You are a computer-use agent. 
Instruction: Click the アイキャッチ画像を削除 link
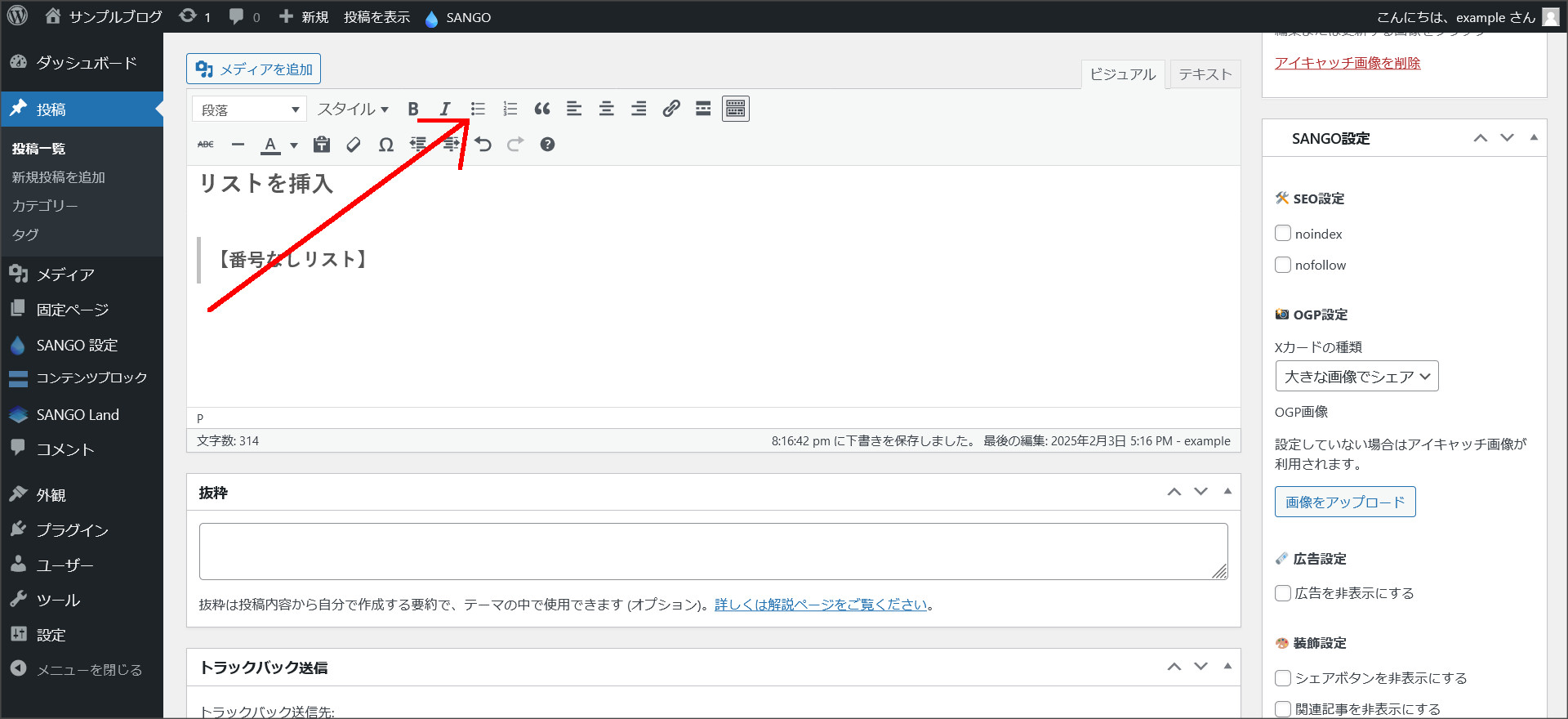(x=1347, y=63)
